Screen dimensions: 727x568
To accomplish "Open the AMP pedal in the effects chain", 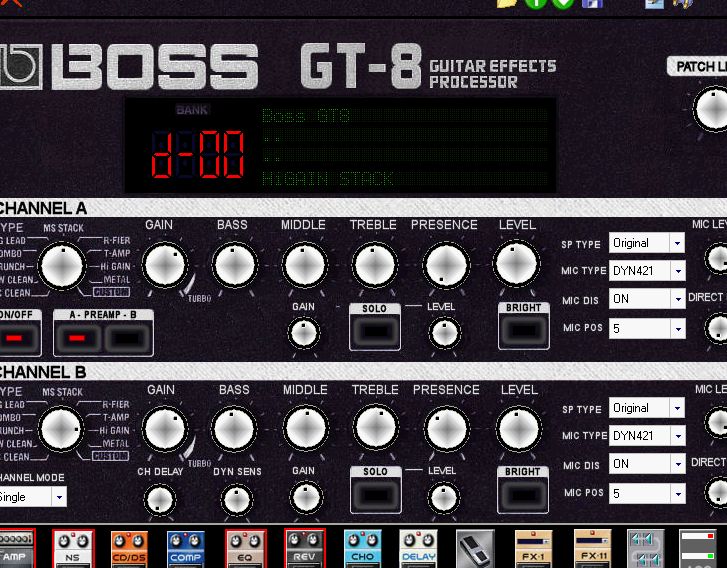I will pyautogui.click(x=17, y=549).
